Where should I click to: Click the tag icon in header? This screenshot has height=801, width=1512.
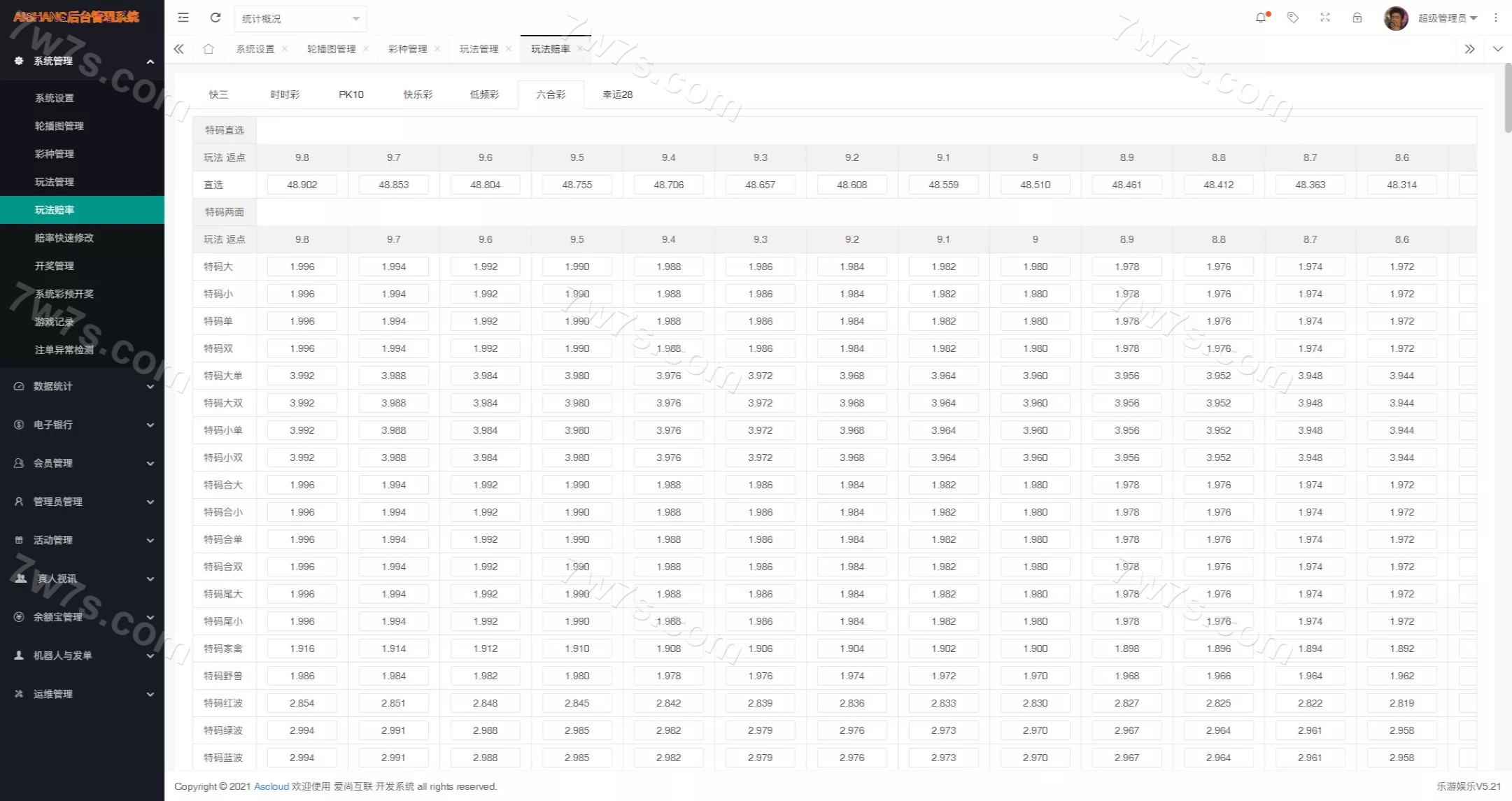click(x=1293, y=18)
